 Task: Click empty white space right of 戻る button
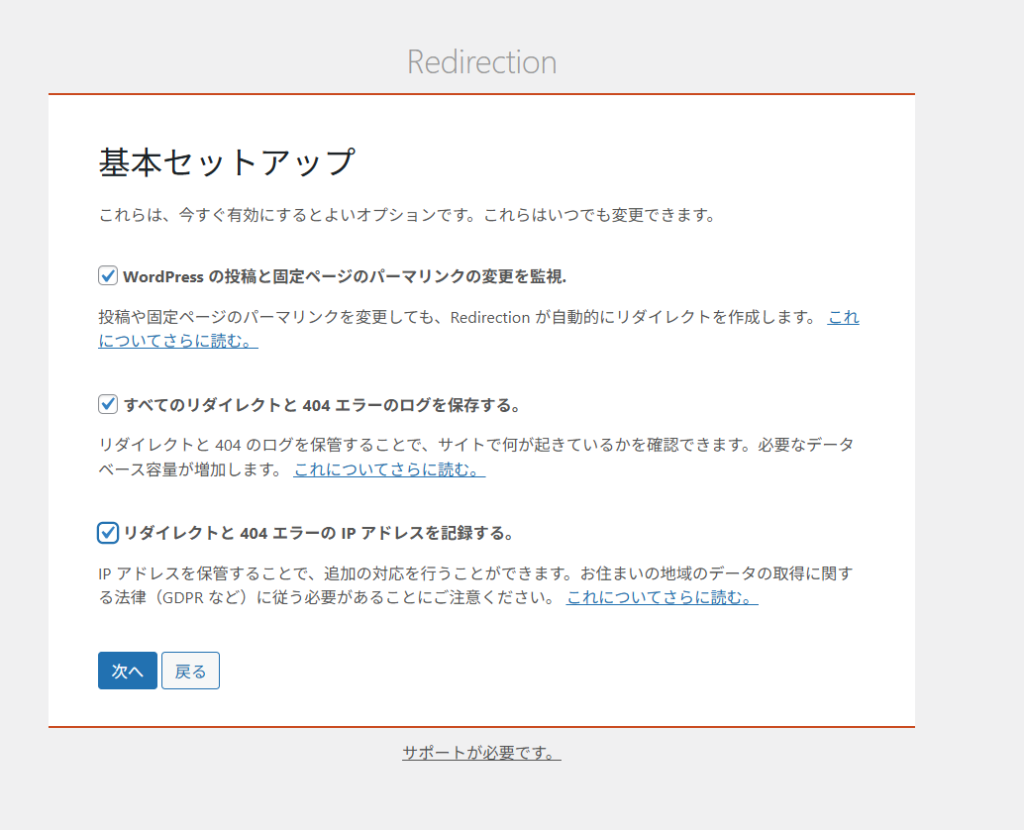[550, 671]
